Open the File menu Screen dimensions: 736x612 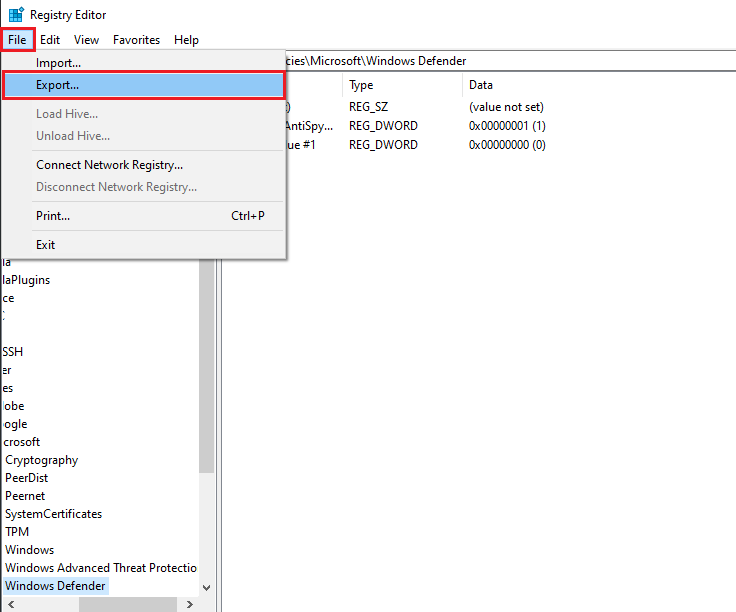17,40
